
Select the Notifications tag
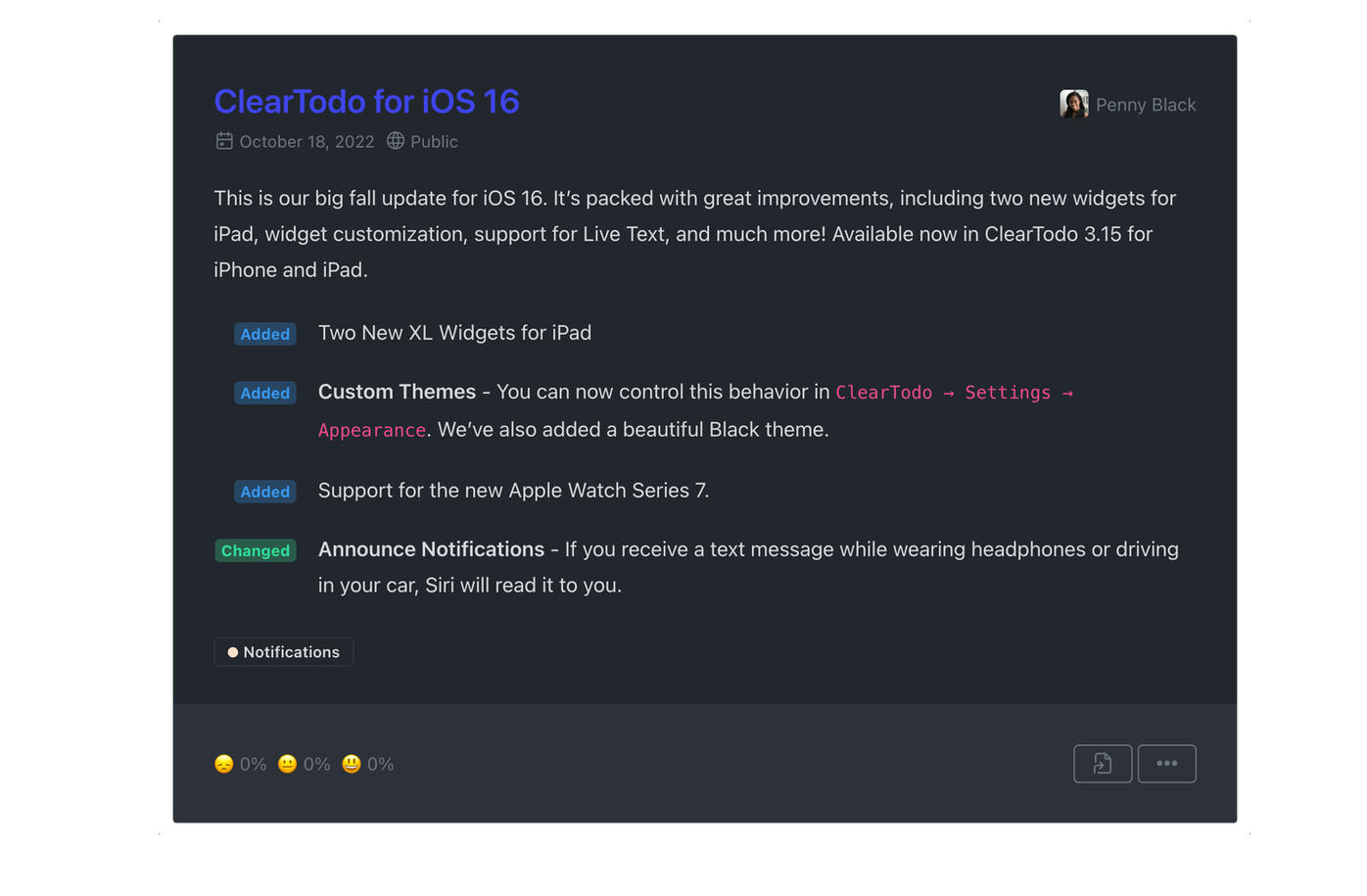tap(284, 652)
